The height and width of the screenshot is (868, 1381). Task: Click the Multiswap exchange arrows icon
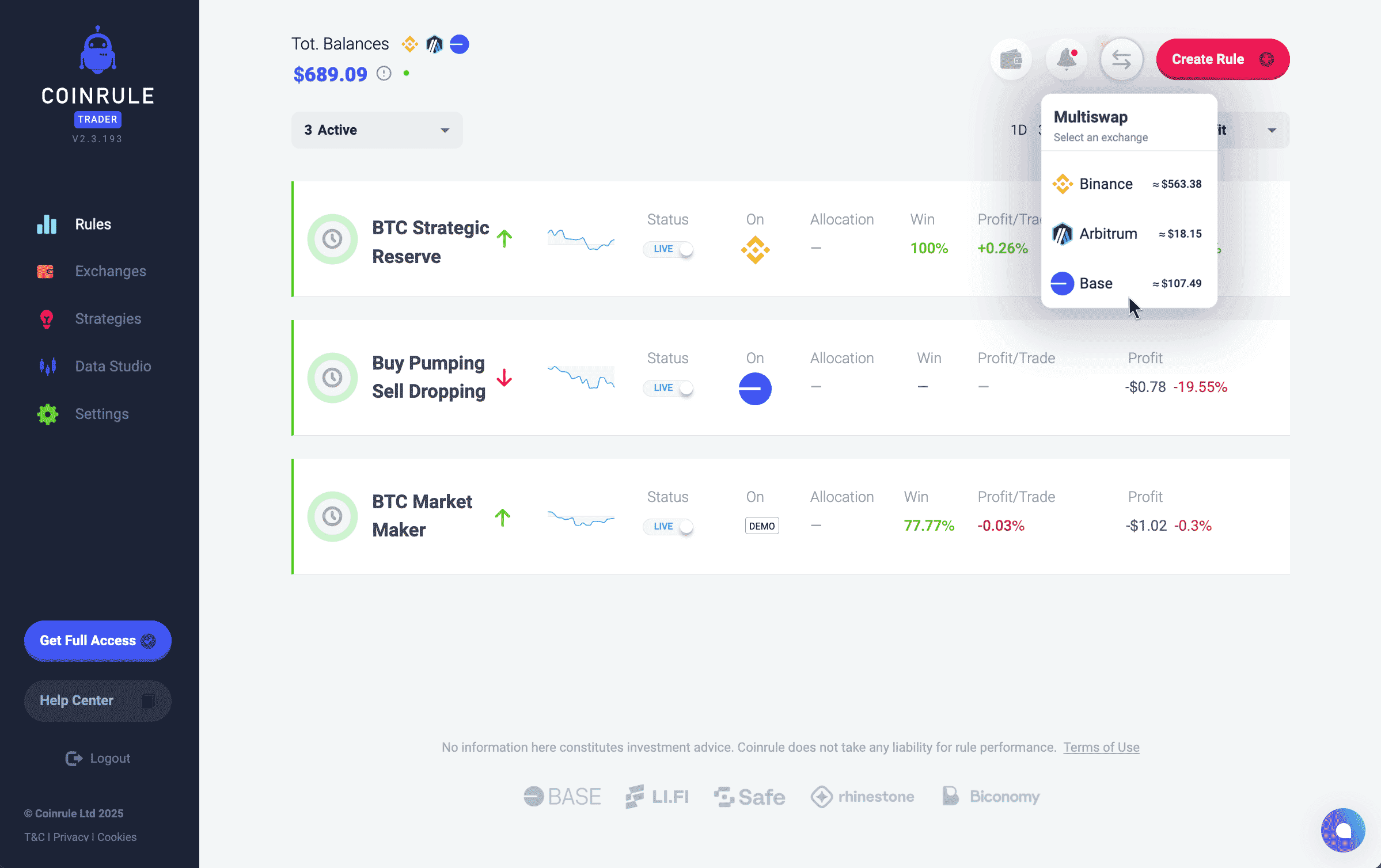pos(1121,59)
